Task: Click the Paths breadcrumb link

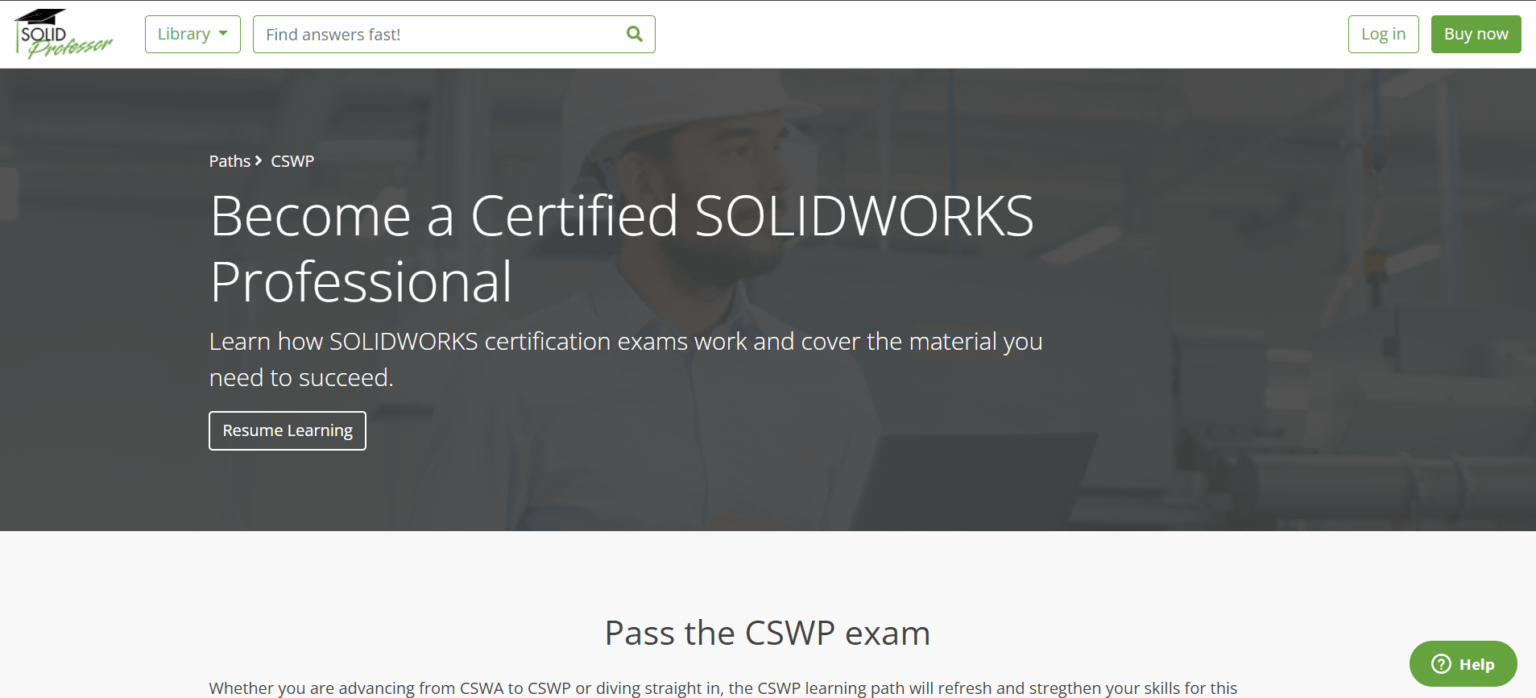Action: tap(229, 160)
